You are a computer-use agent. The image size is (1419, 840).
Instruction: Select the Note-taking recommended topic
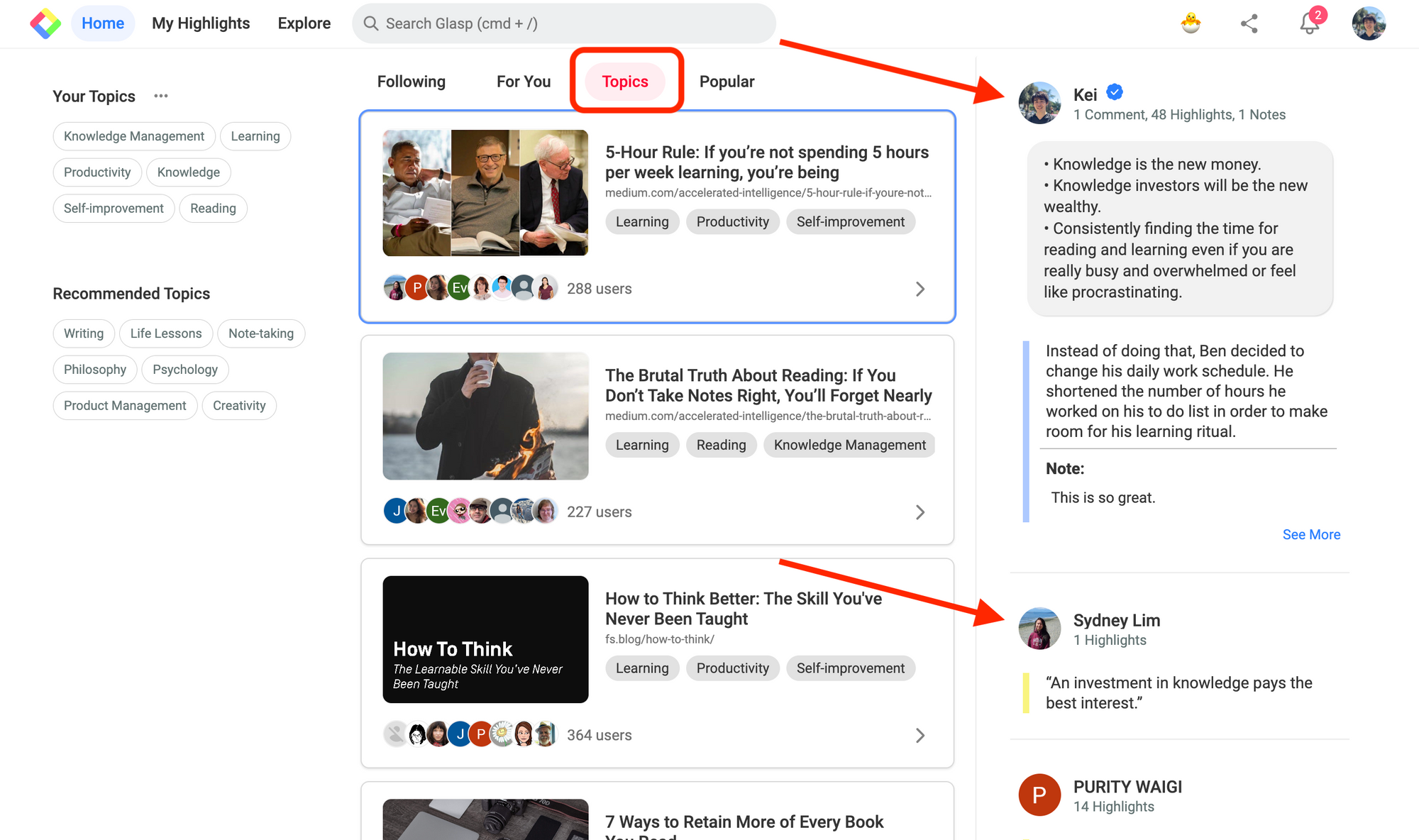click(261, 333)
